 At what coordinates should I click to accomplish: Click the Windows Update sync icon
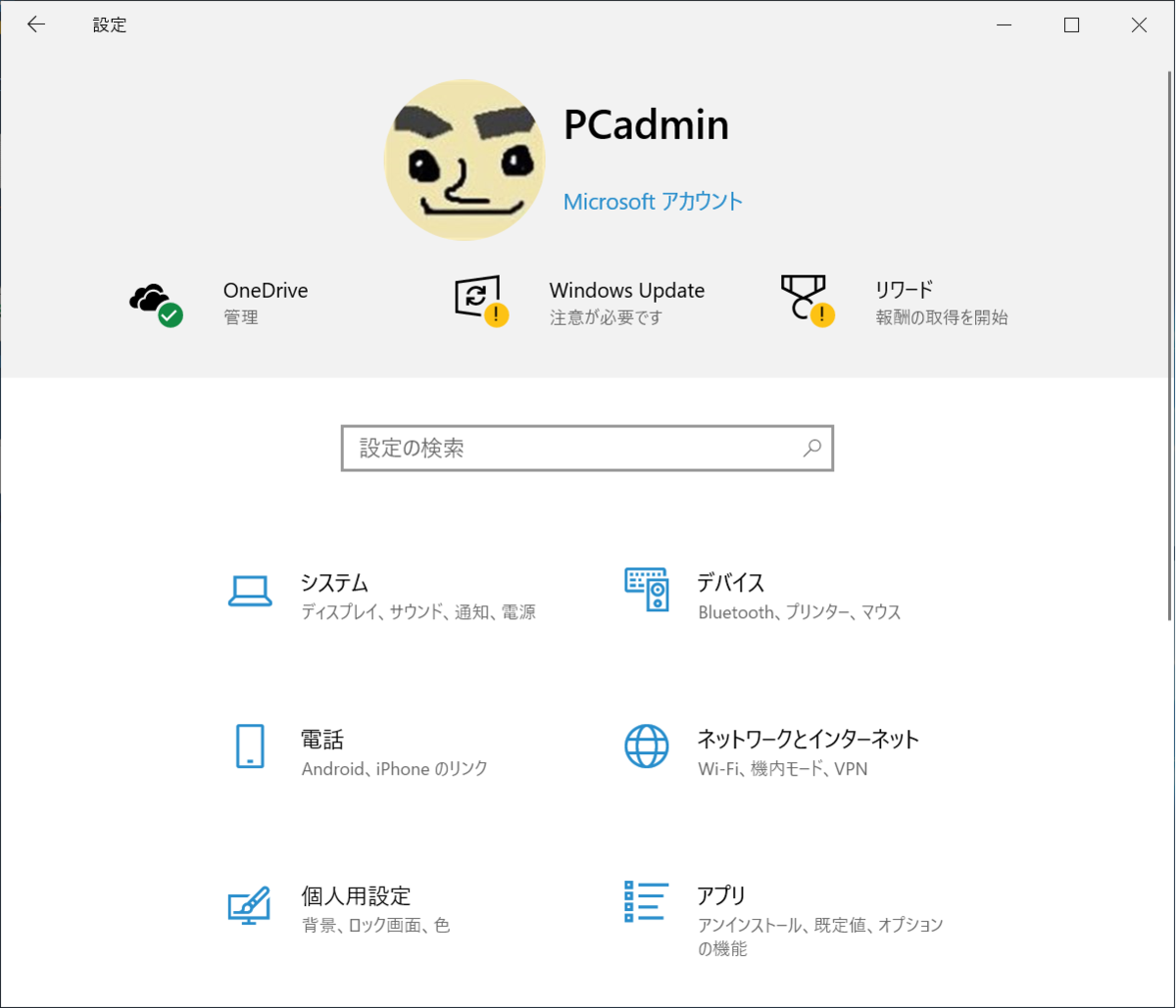[482, 300]
